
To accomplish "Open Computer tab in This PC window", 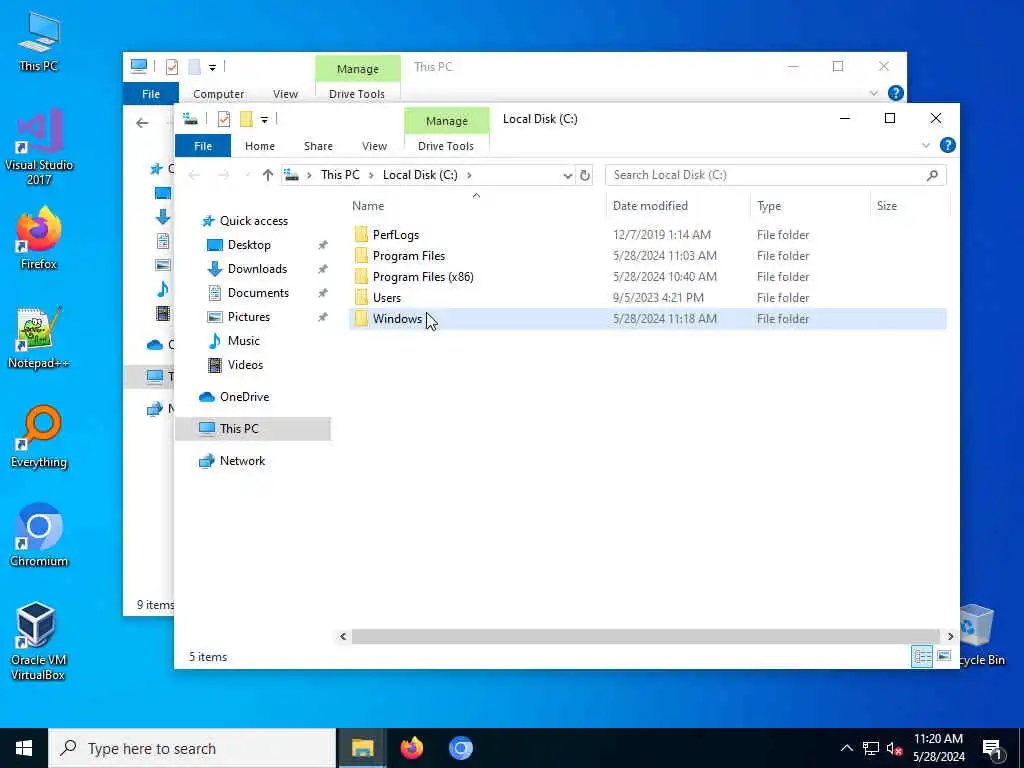I will point(218,94).
